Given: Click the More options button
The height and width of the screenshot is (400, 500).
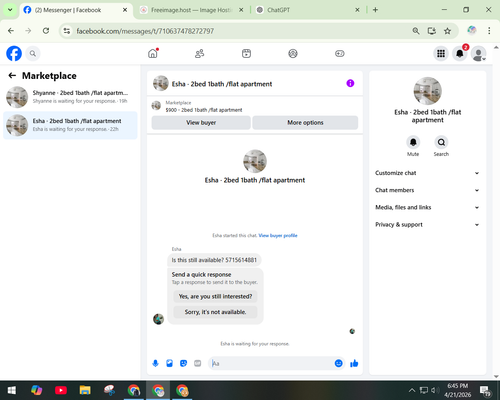Looking at the screenshot, I should (x=305, y=123).
